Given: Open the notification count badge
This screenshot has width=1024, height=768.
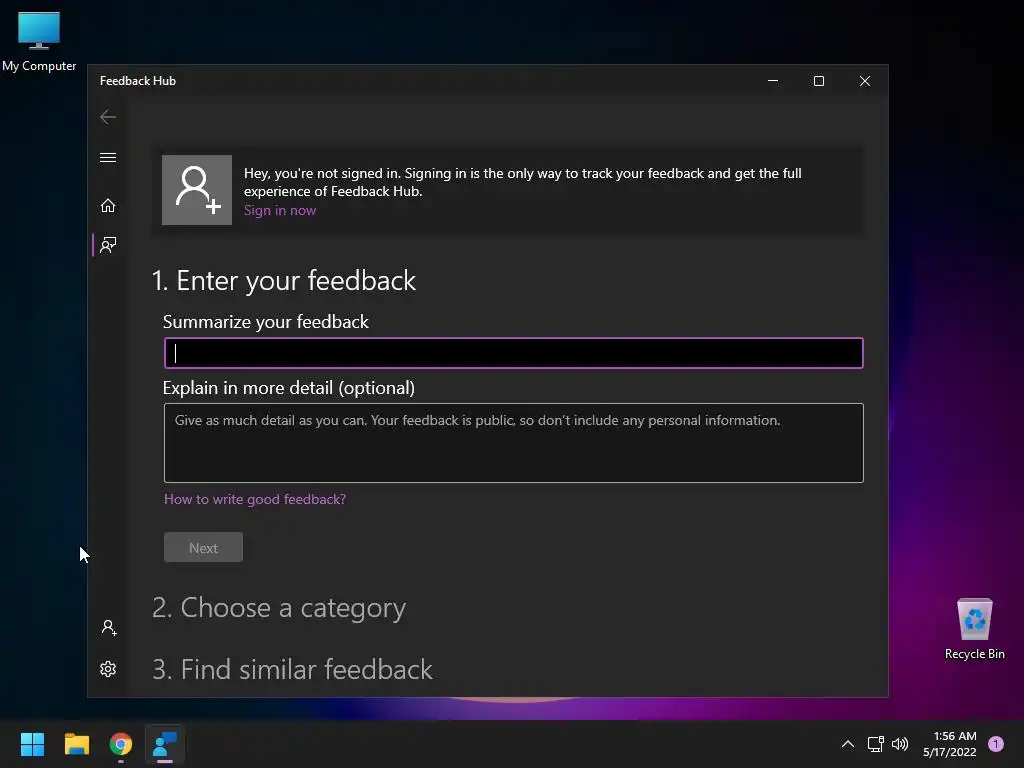Looking at the screenshot, I should (996, 744).
